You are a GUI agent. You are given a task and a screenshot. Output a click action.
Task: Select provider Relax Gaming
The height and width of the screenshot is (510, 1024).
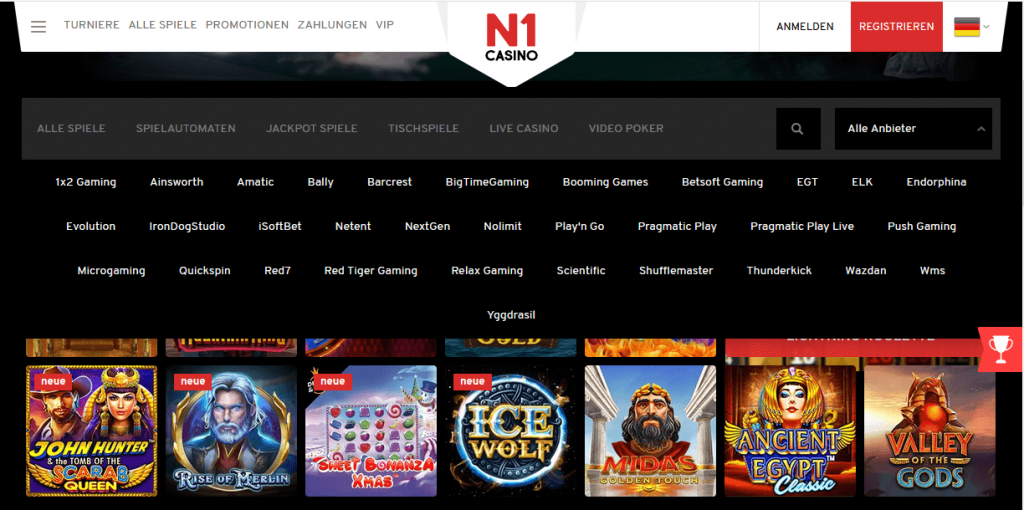(x=487, y=270)
